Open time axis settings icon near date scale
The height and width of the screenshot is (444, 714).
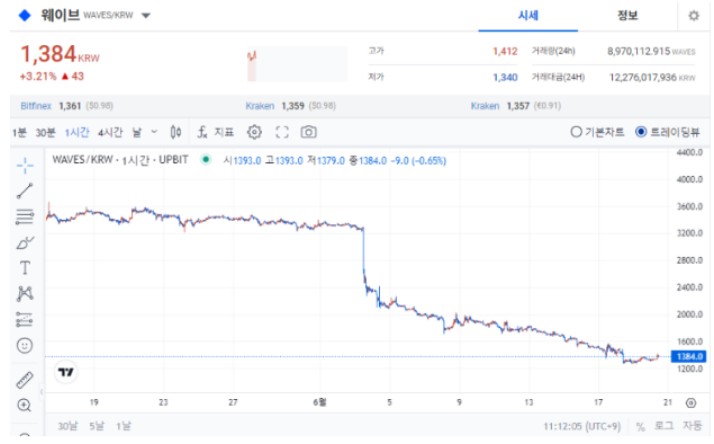691,403
